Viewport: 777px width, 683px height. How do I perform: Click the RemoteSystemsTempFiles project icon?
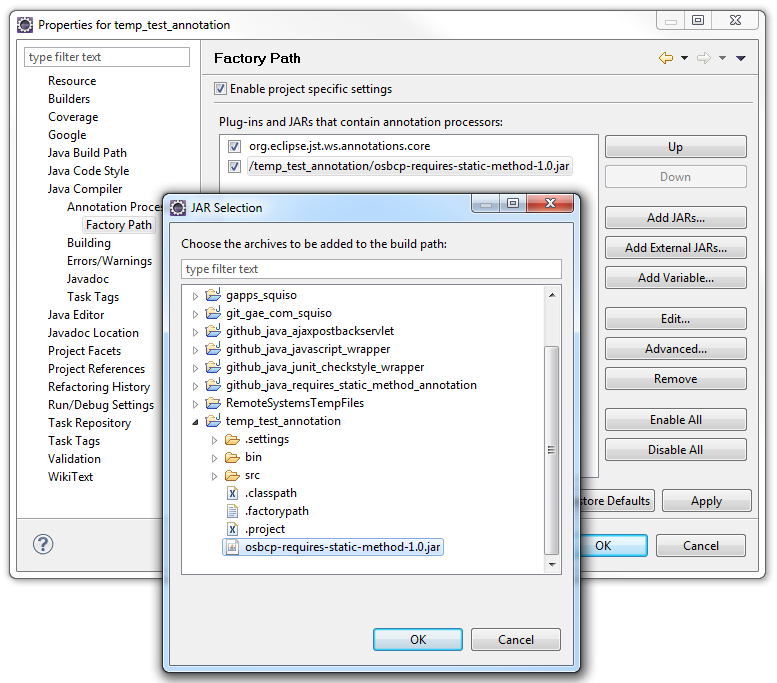pos(213,403)
